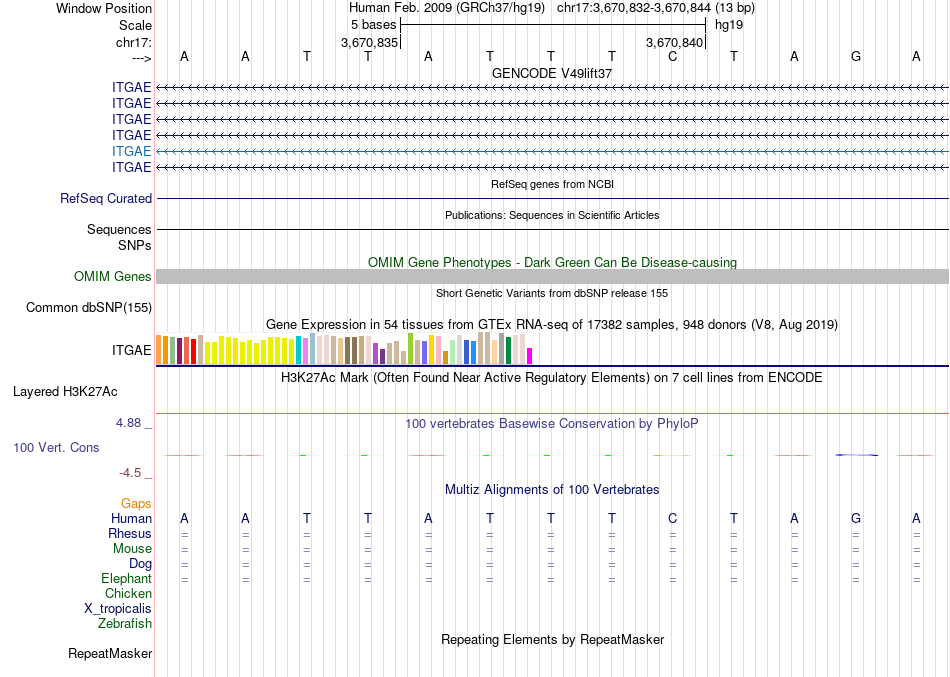Click the blue PhyloP conservation bar
This screenshot has width=950, height=677.
tap(857, 455)
